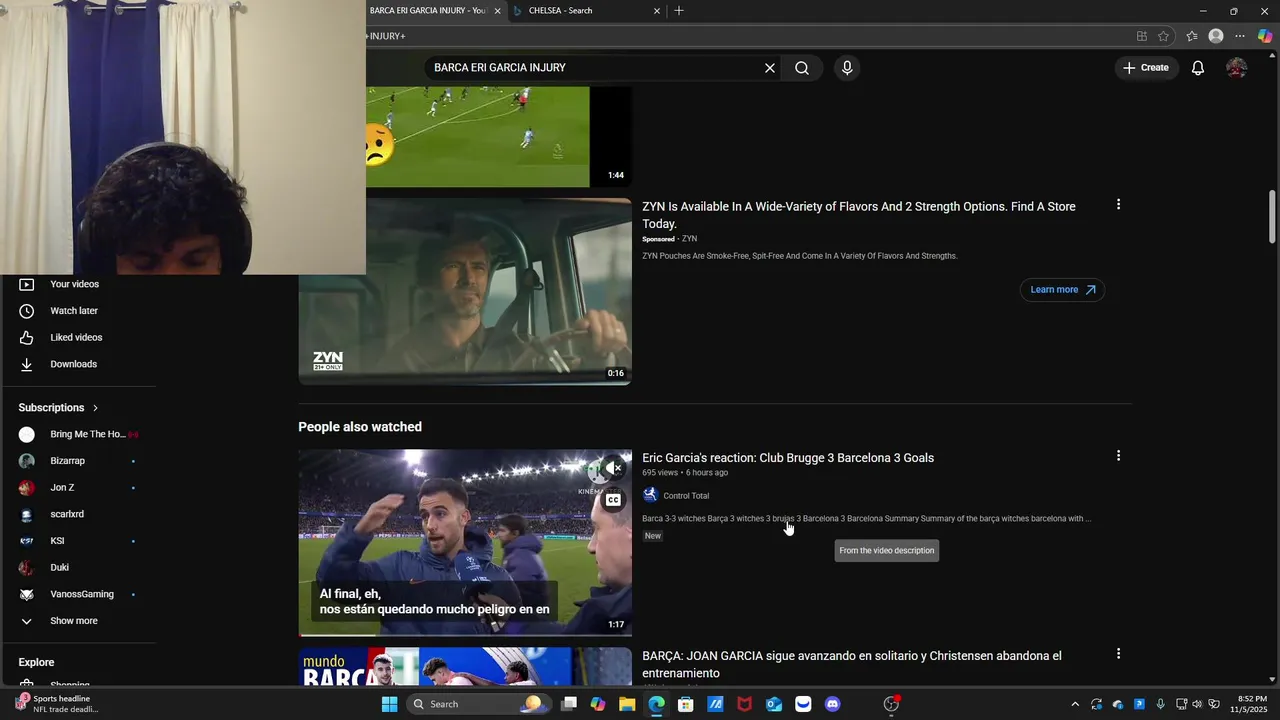1280x720 pixels.
Task: Open more options for Eric Garcia's reaction video
Action: [1118, 455]
